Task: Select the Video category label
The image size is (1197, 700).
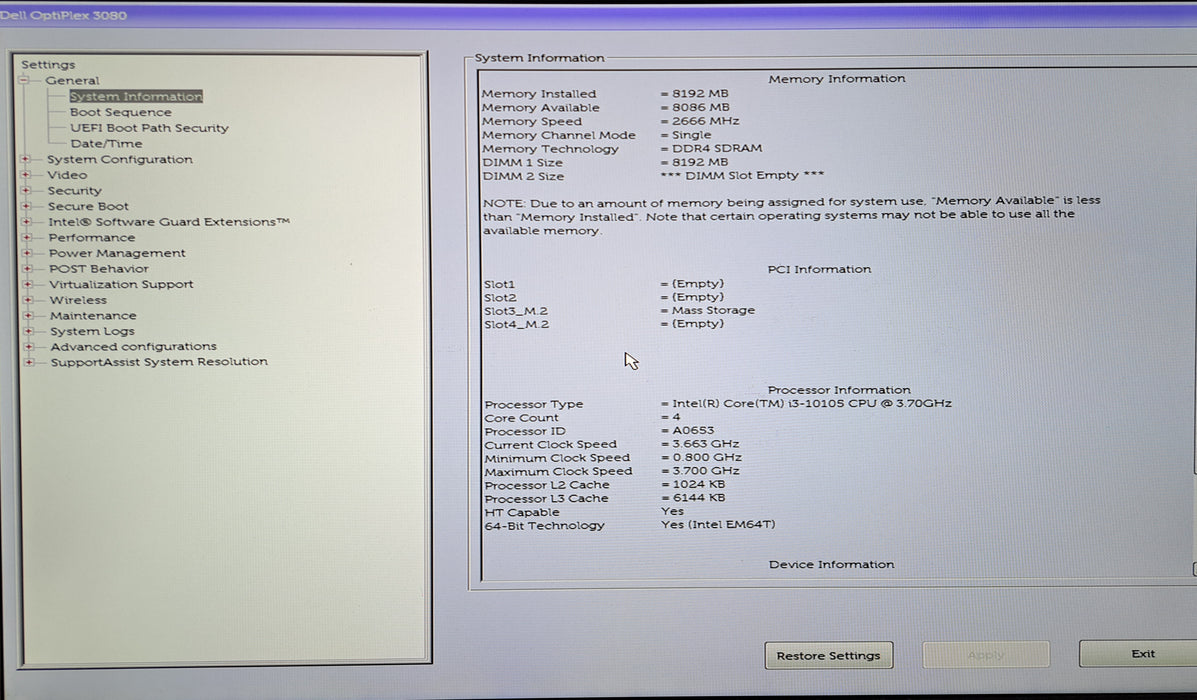Action: point(67,175)
